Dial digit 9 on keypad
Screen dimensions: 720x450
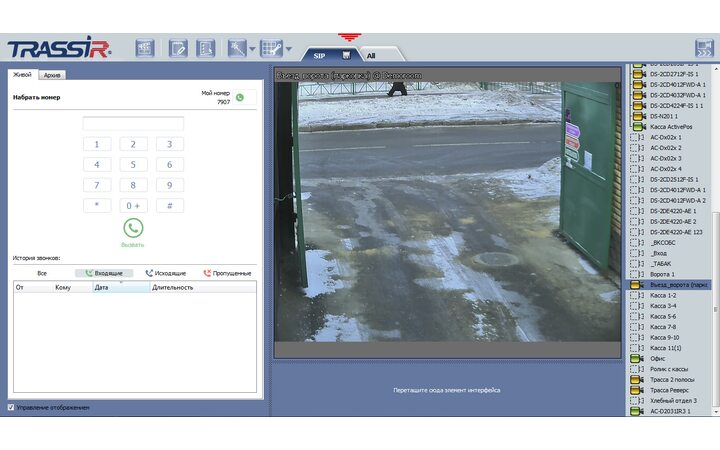pyautogui.click(x=169, y=185)
